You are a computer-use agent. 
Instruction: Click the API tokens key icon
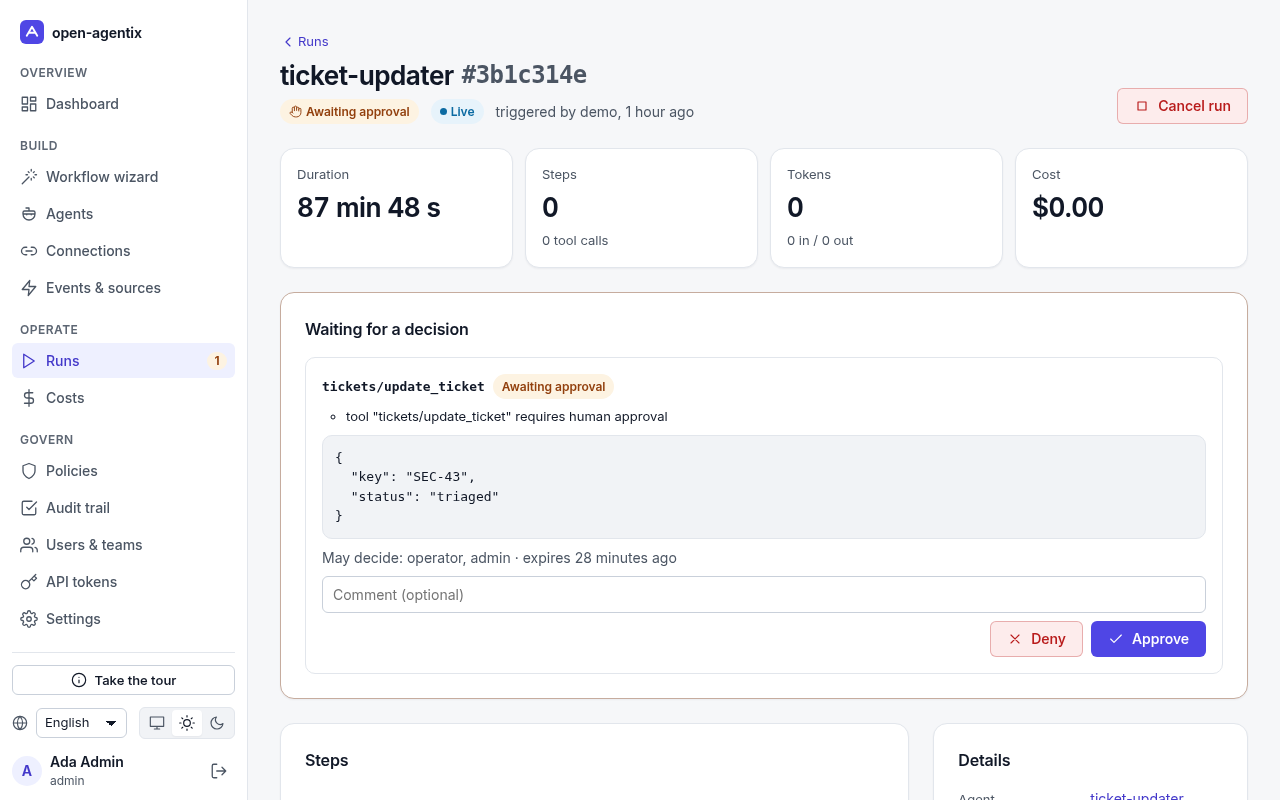pos(29,582)
